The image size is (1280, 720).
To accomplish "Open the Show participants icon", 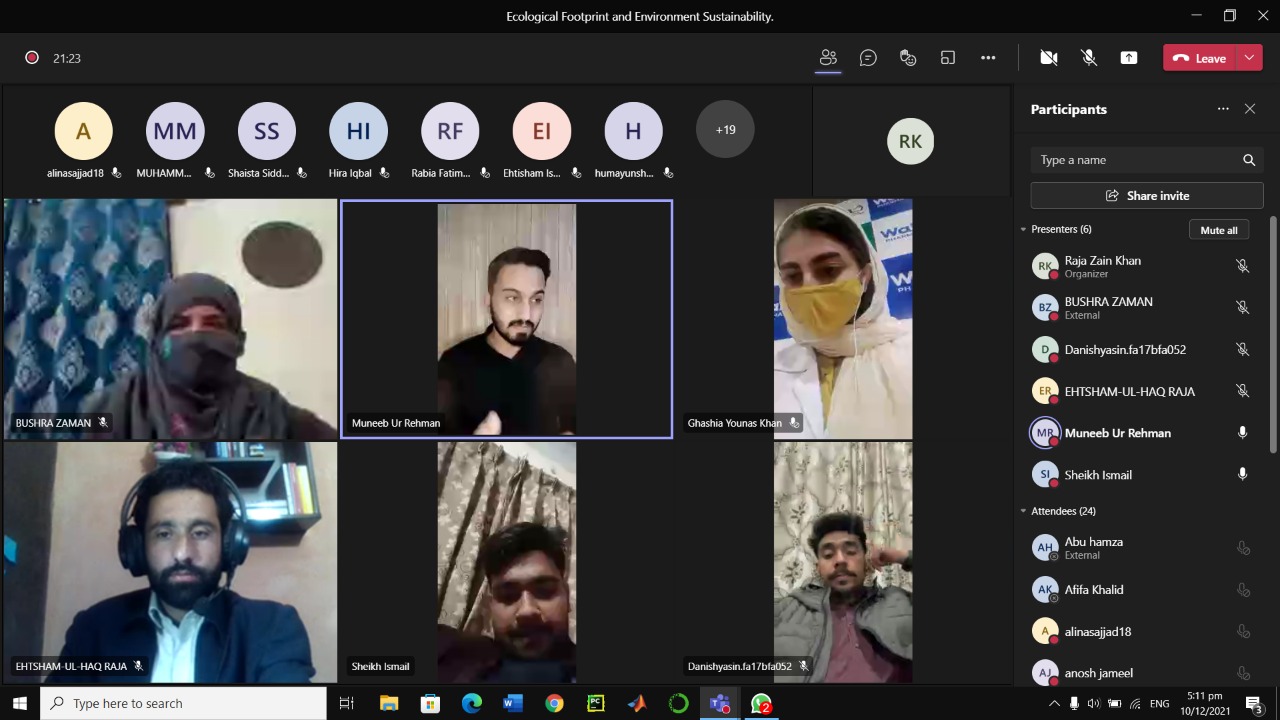I will tap(828, 58).
